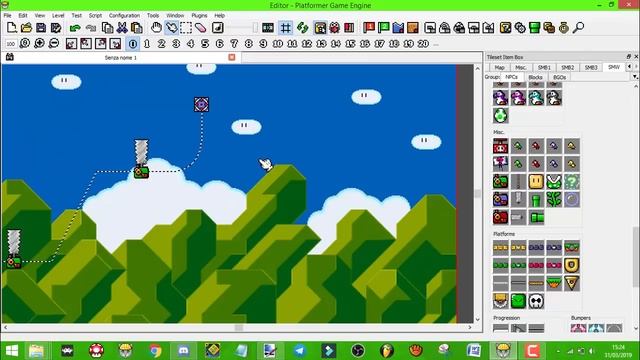The image size is (640, 360).
Task: Click the zoom percent field showing 100
Action: 11,44
